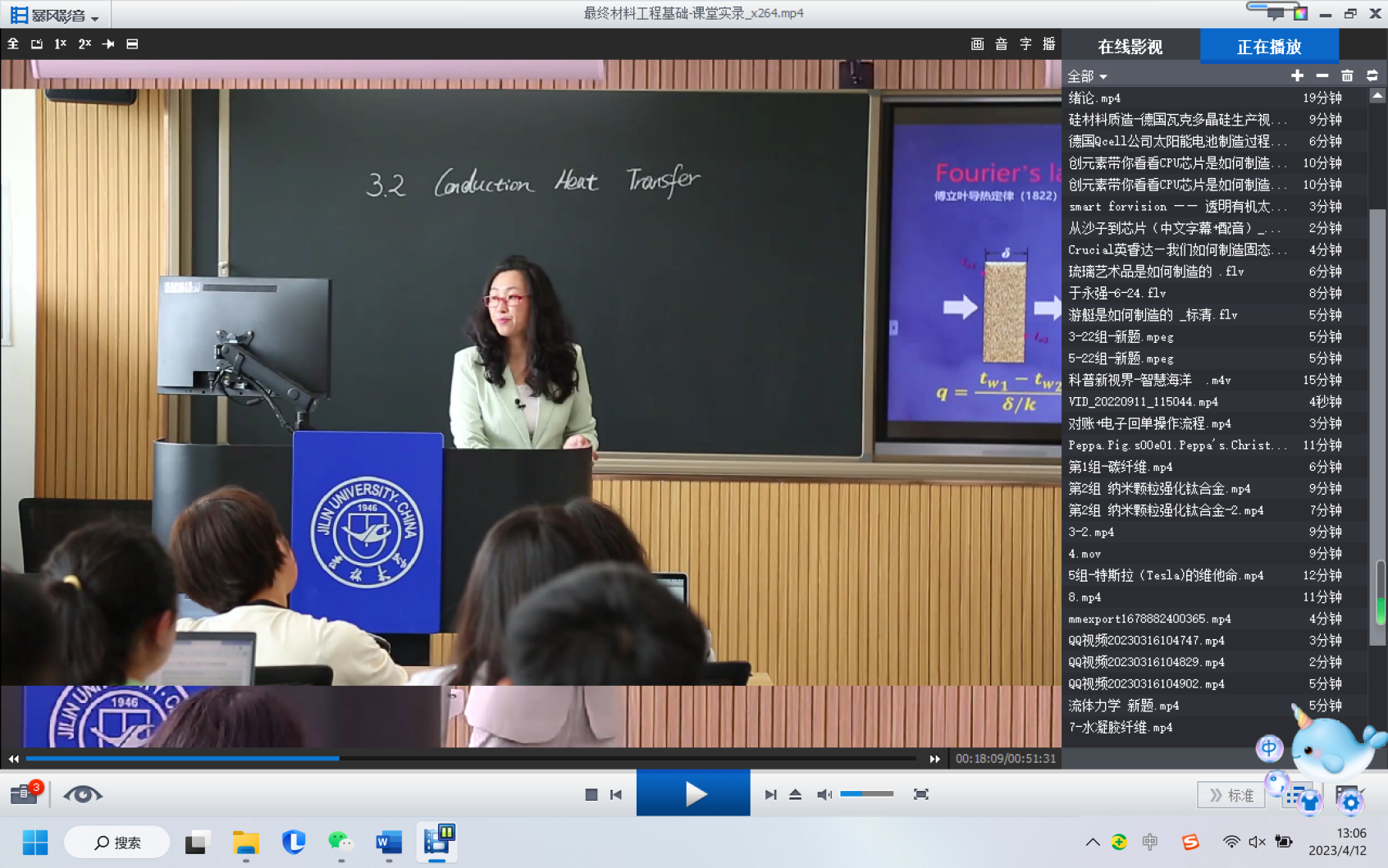Switch to the 在线影视 tab
This screenshot has height=868, width=1388.
click(1130, 47)
